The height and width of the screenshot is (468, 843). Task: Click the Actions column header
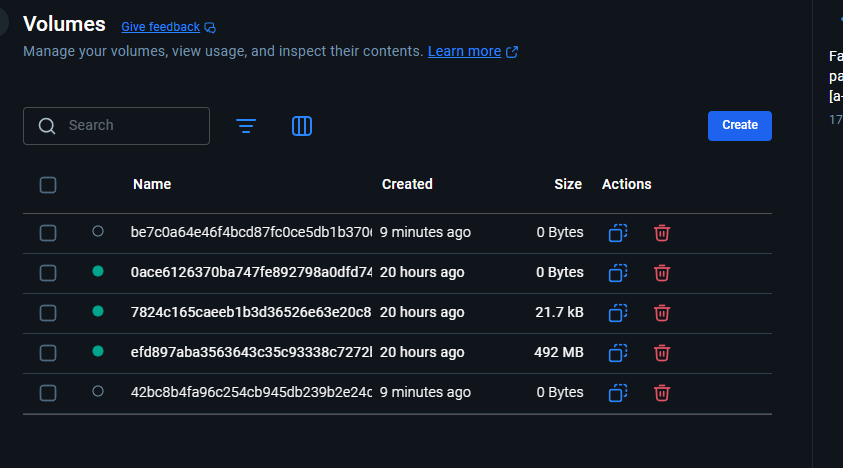pyautogui.click(x=626, y=184)
